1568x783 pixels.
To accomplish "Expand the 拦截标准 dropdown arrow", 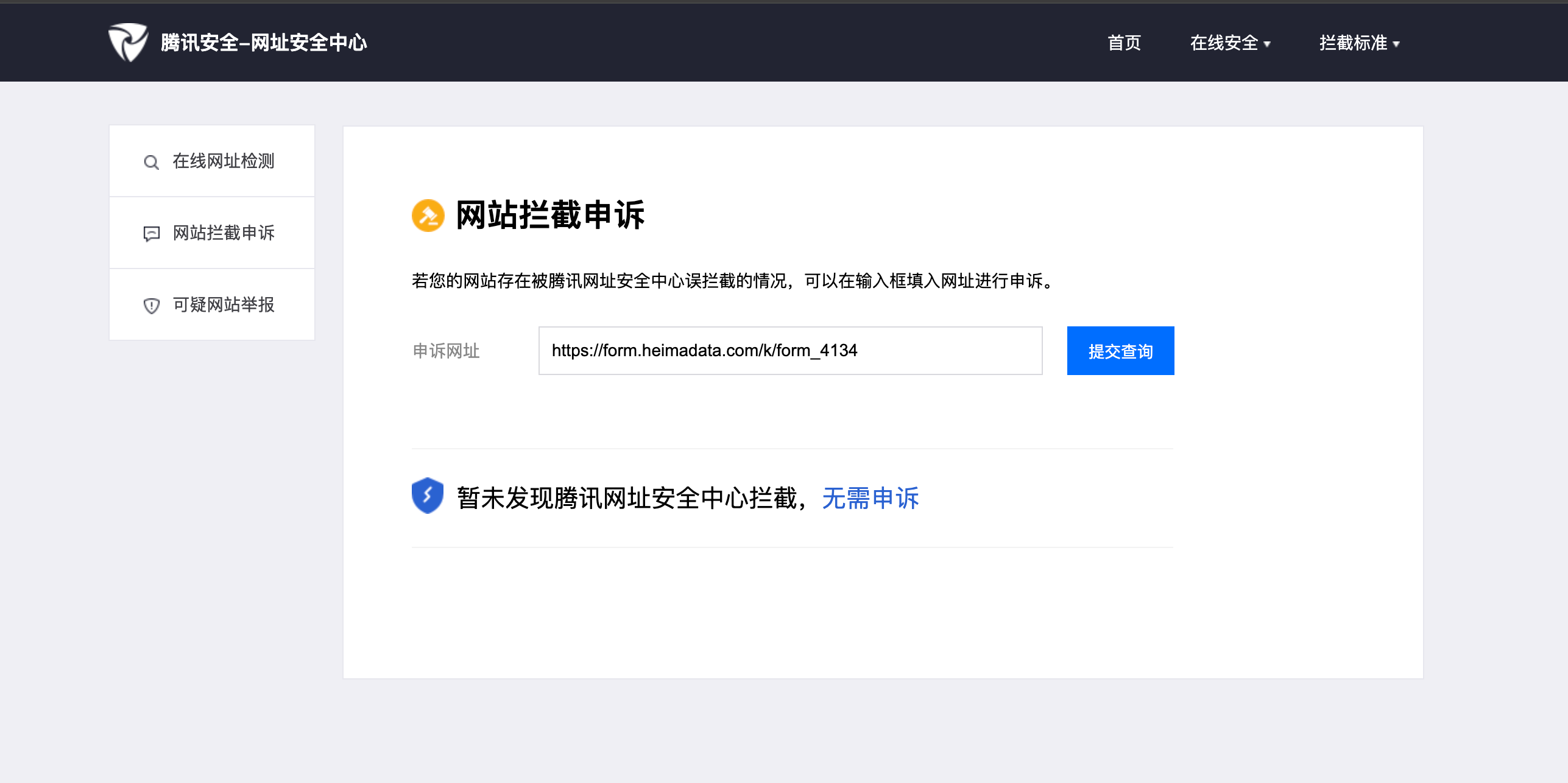I will (x=1397, y=44).
